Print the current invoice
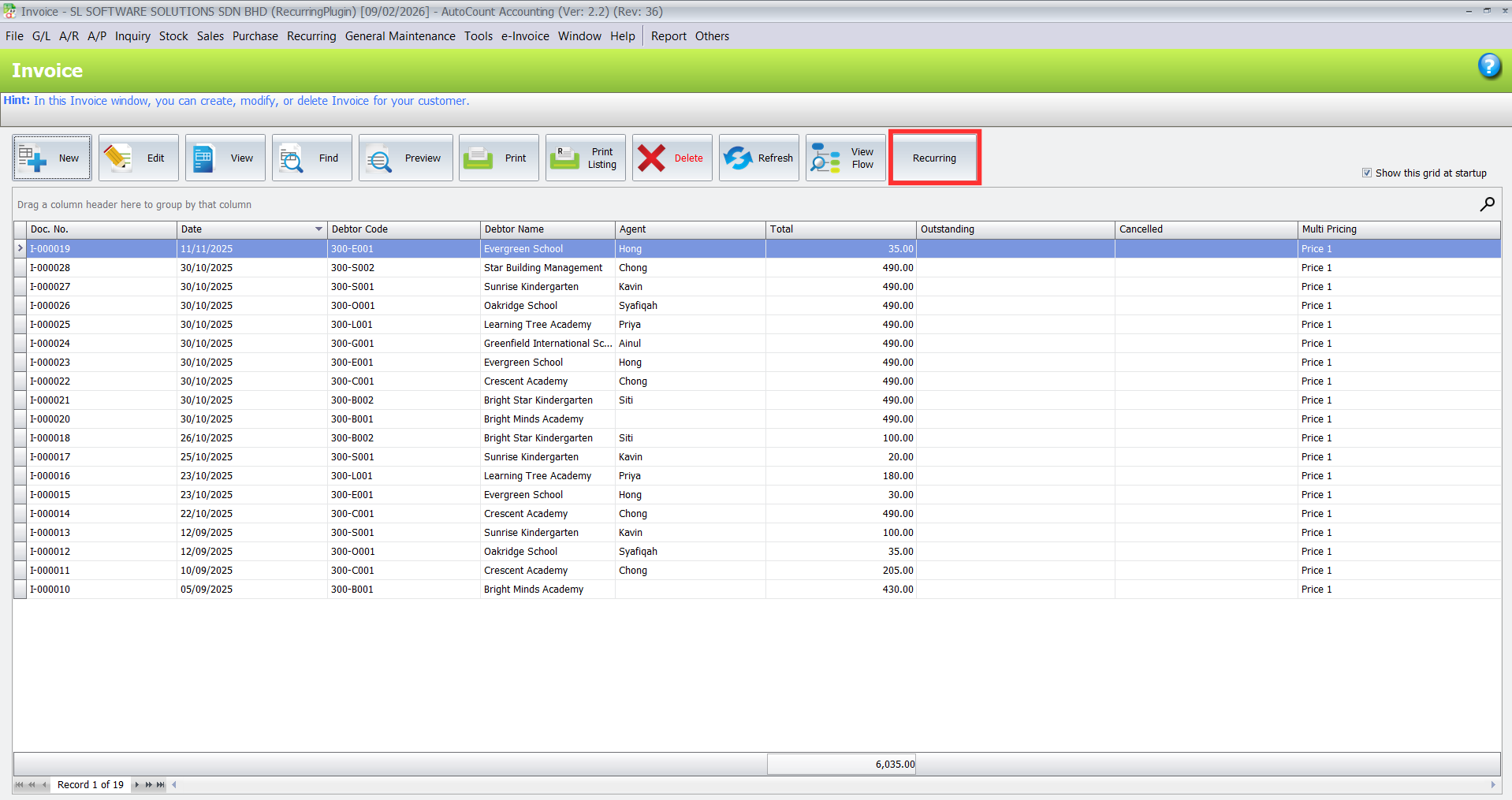The width and height of the screenshot is (1512, 800). pyautogui.click(x=498, y=157)
